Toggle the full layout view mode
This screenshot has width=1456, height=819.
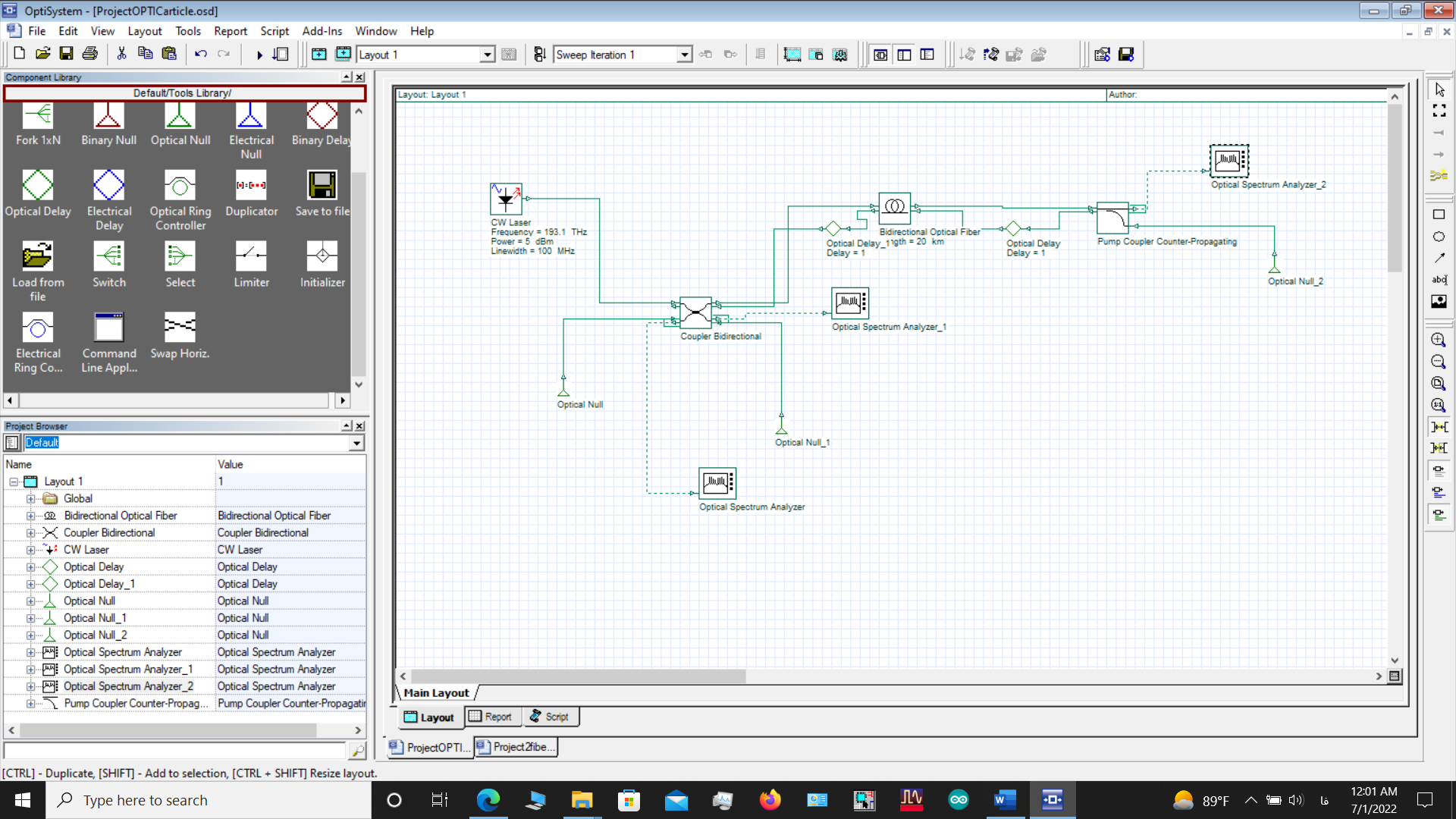880,54
